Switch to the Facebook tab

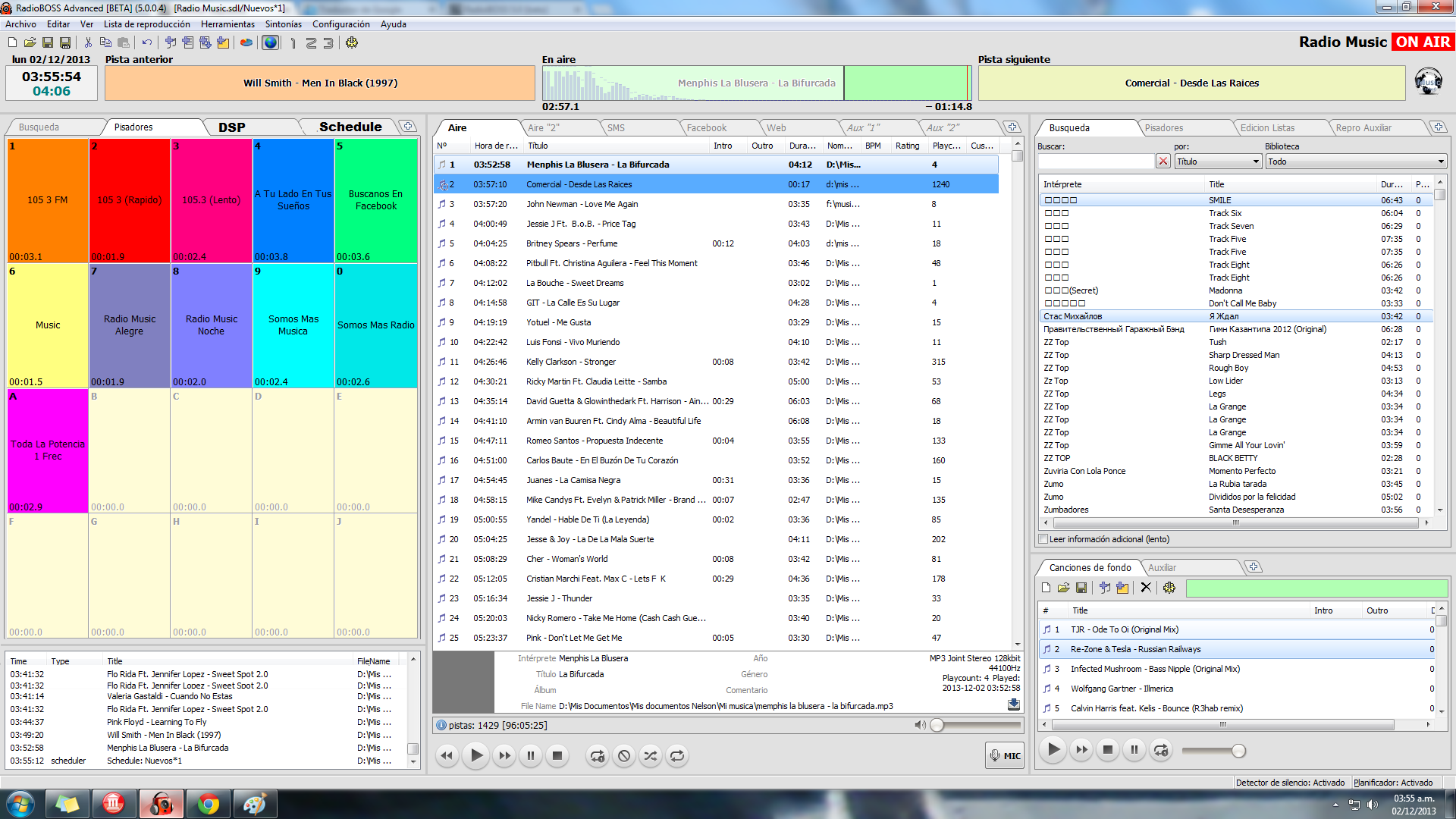707,128
